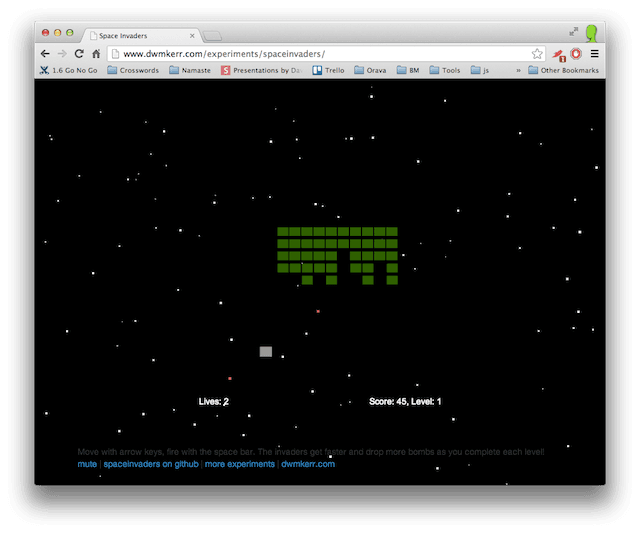This screenshot has height=533, width=640.
Task: Click the browser back arrow
Action: point(45,53)
